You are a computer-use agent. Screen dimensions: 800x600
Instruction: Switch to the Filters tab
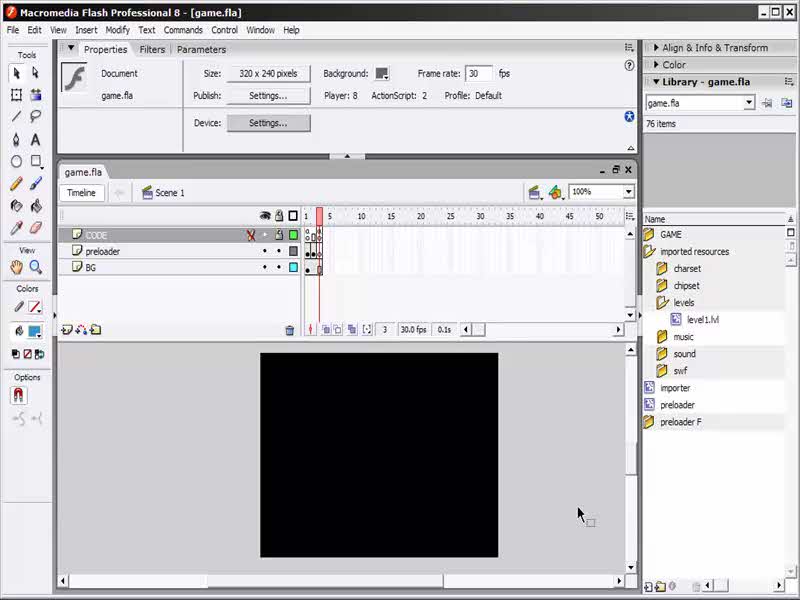point(152,49)
